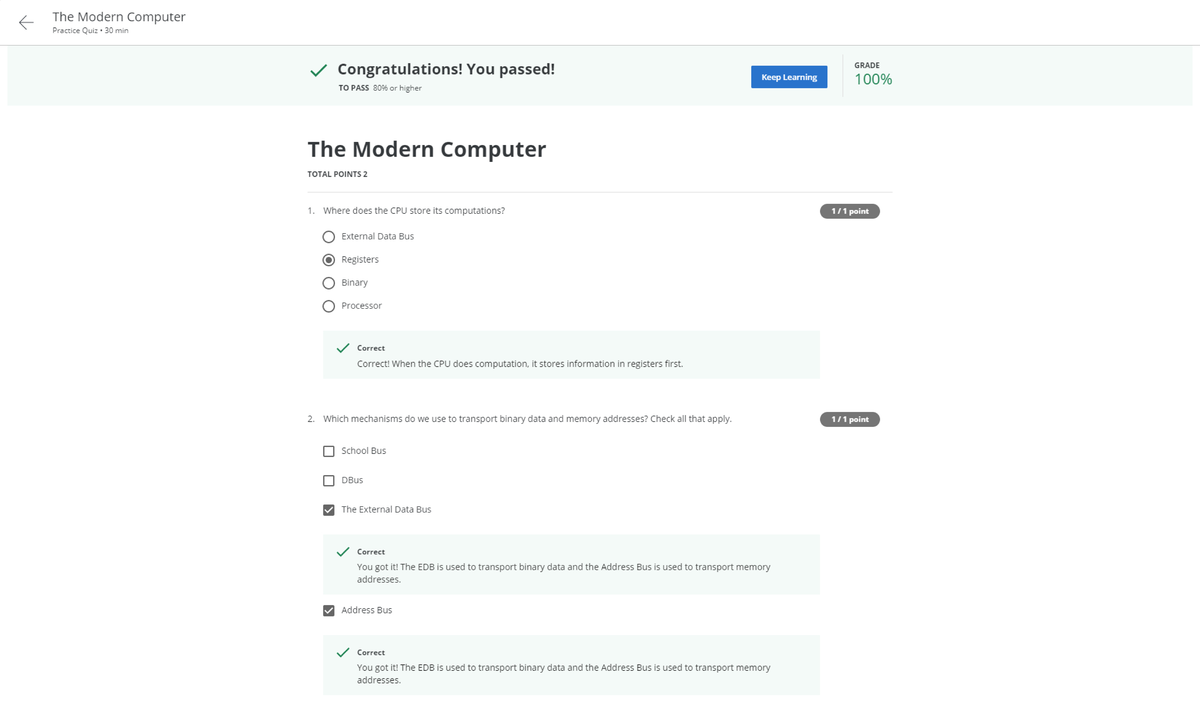Click the question 2 points badge
Image resolution: width=1200 pixels, height=702 pixels.
coord(849,419)
